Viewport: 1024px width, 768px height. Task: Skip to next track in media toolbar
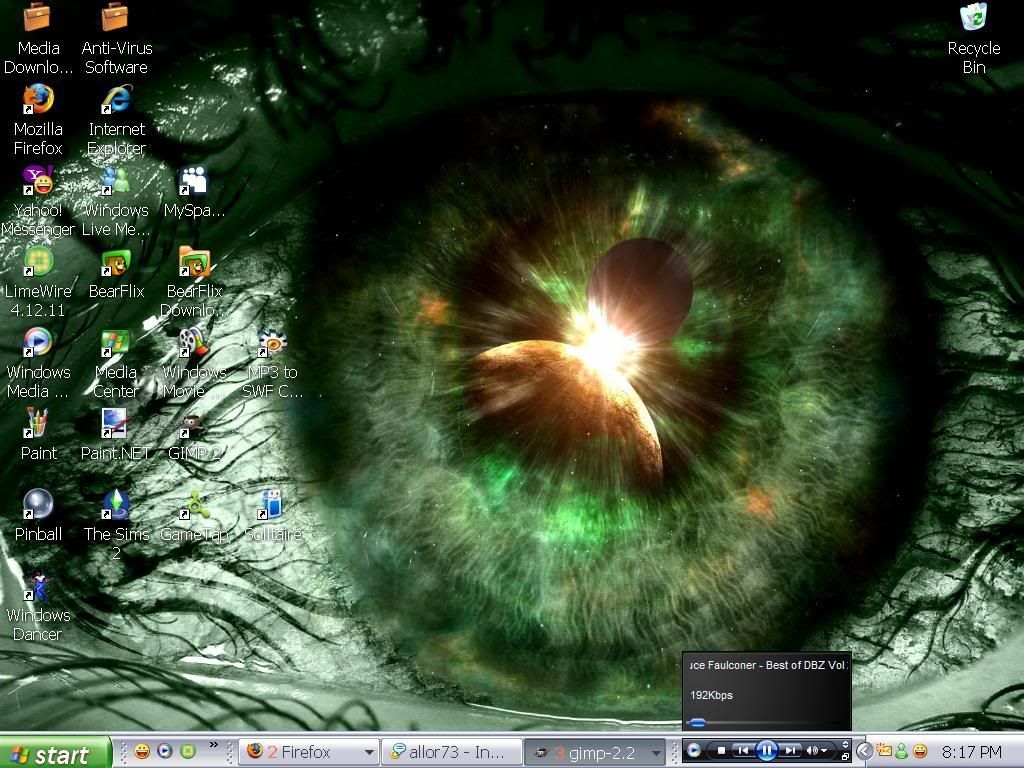[x=790, y=751]
